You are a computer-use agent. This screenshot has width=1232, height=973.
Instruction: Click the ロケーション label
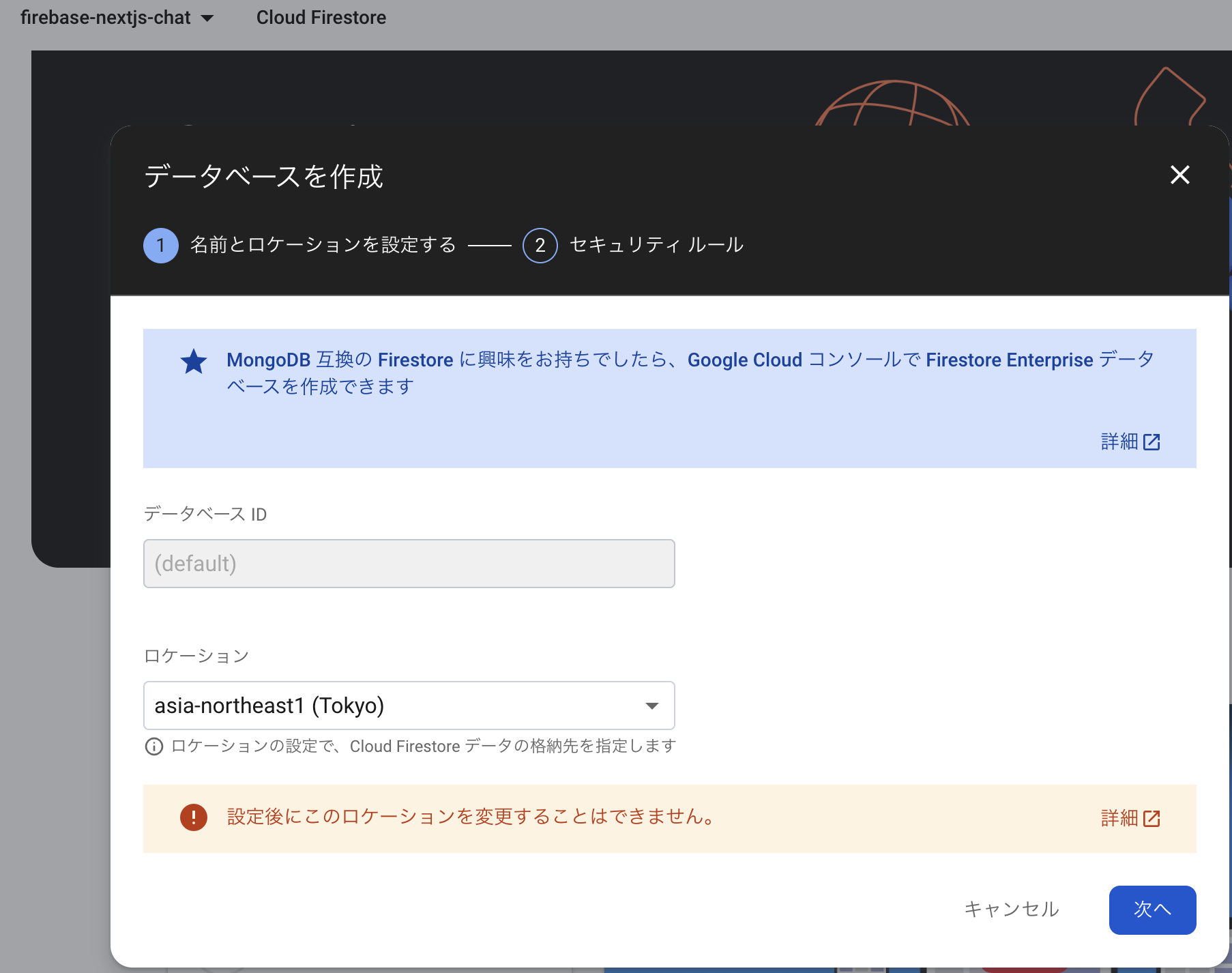196,656
